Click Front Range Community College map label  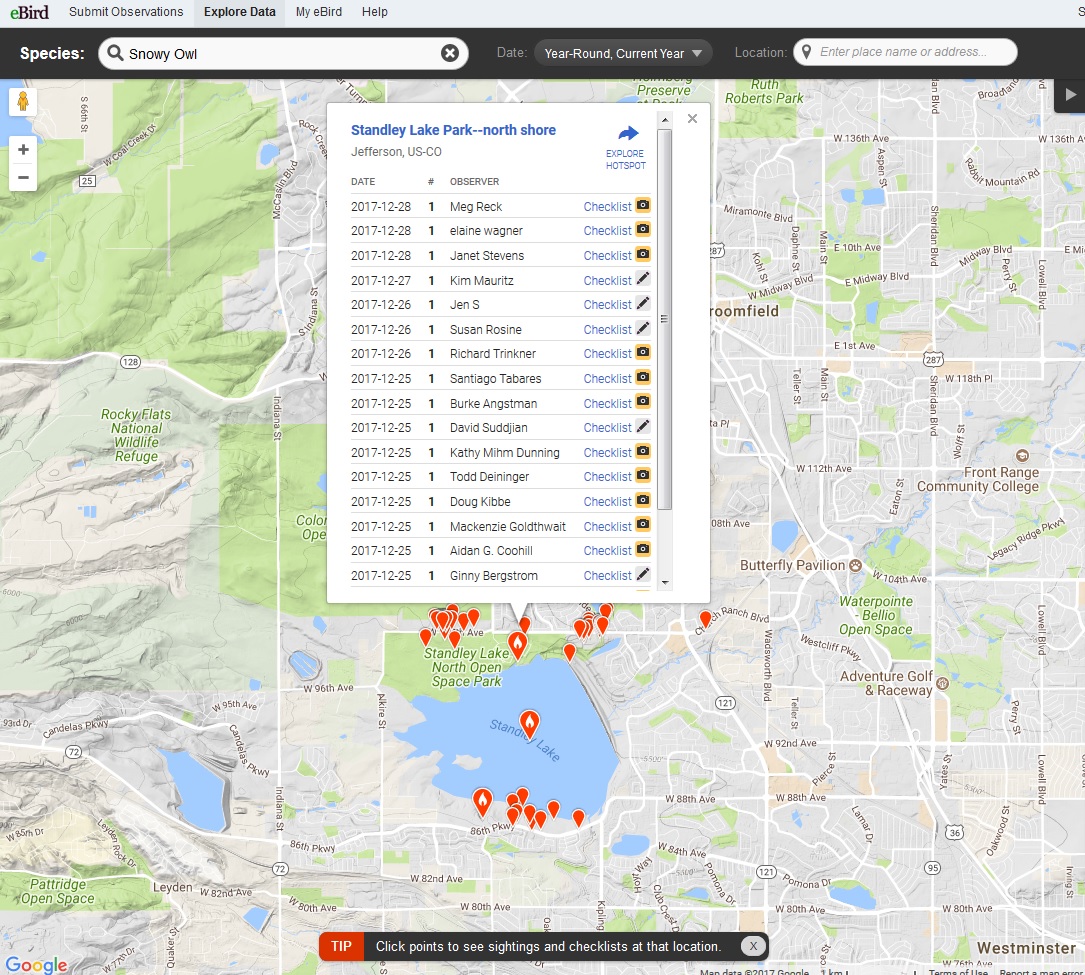pyautogui.click(x=978, y=479)
